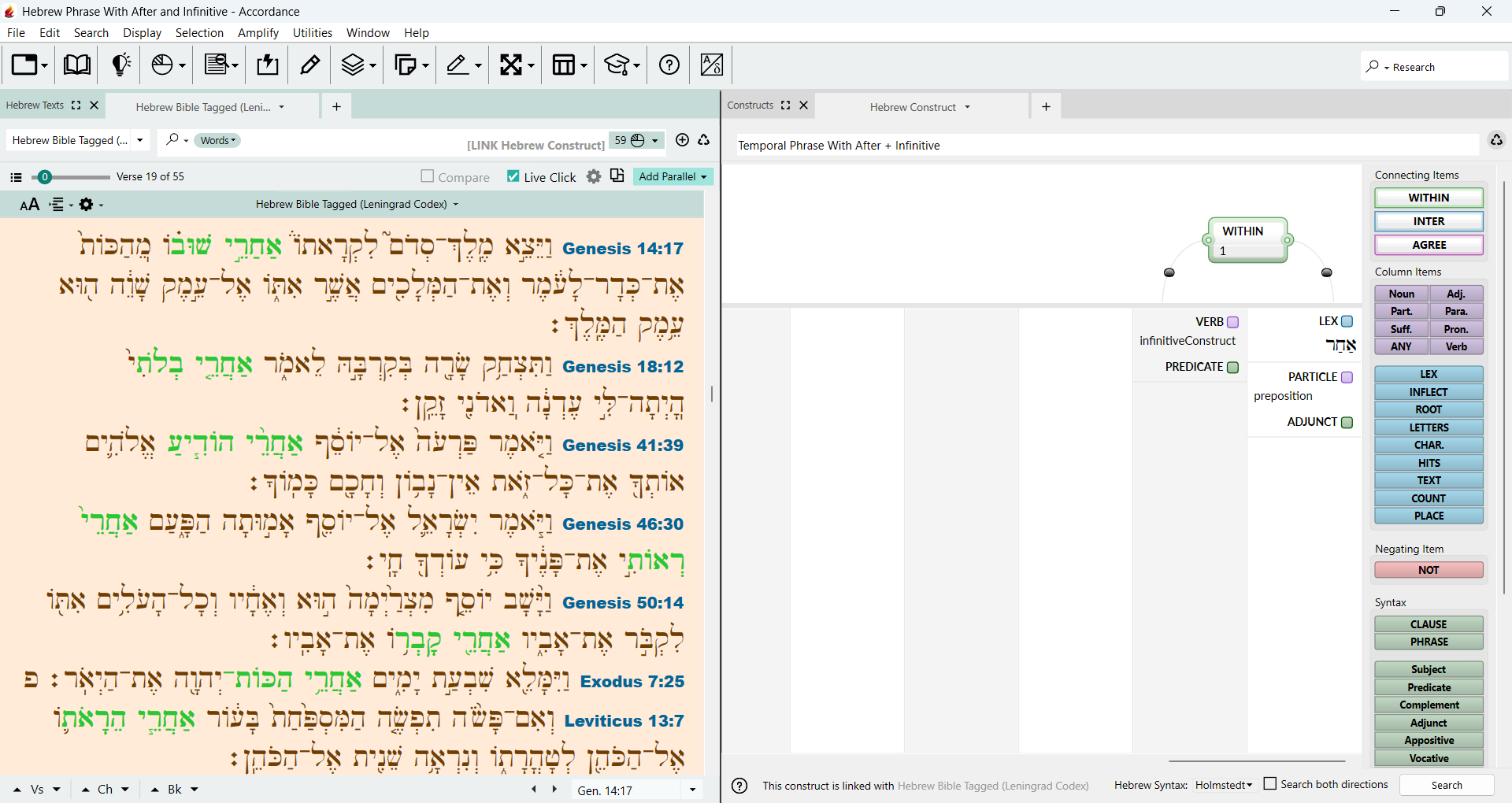
Task: Enable the Compare checkbox
Action: click(428, 176)
